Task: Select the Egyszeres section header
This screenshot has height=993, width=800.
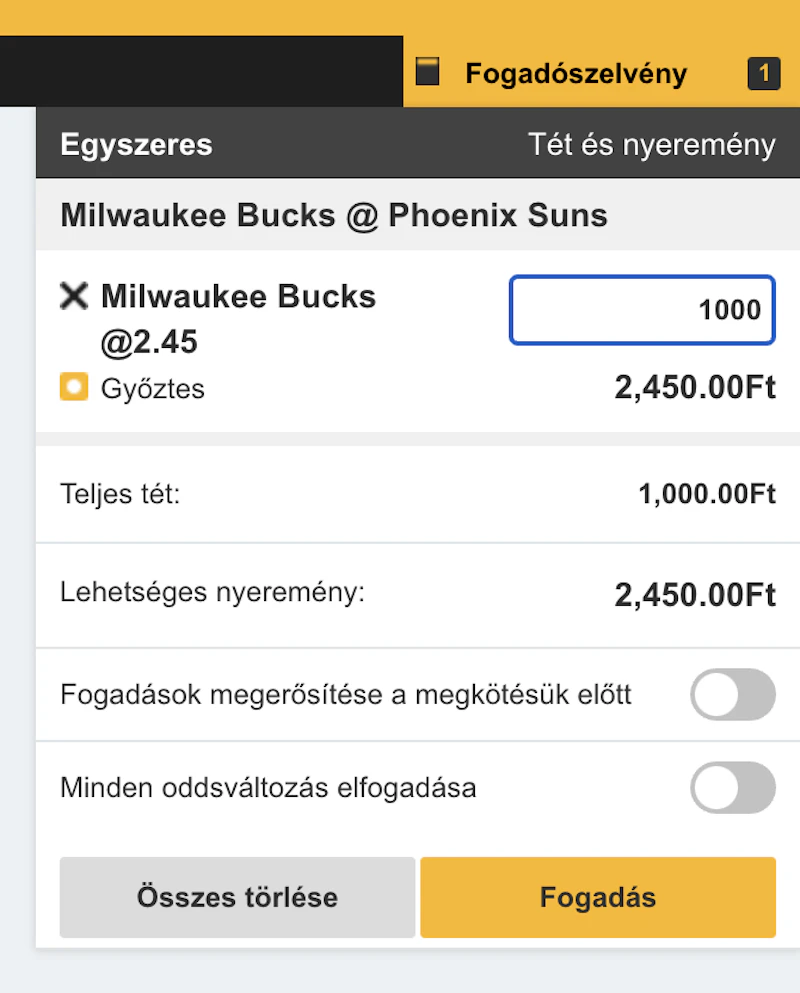Action: coord(137,144)
